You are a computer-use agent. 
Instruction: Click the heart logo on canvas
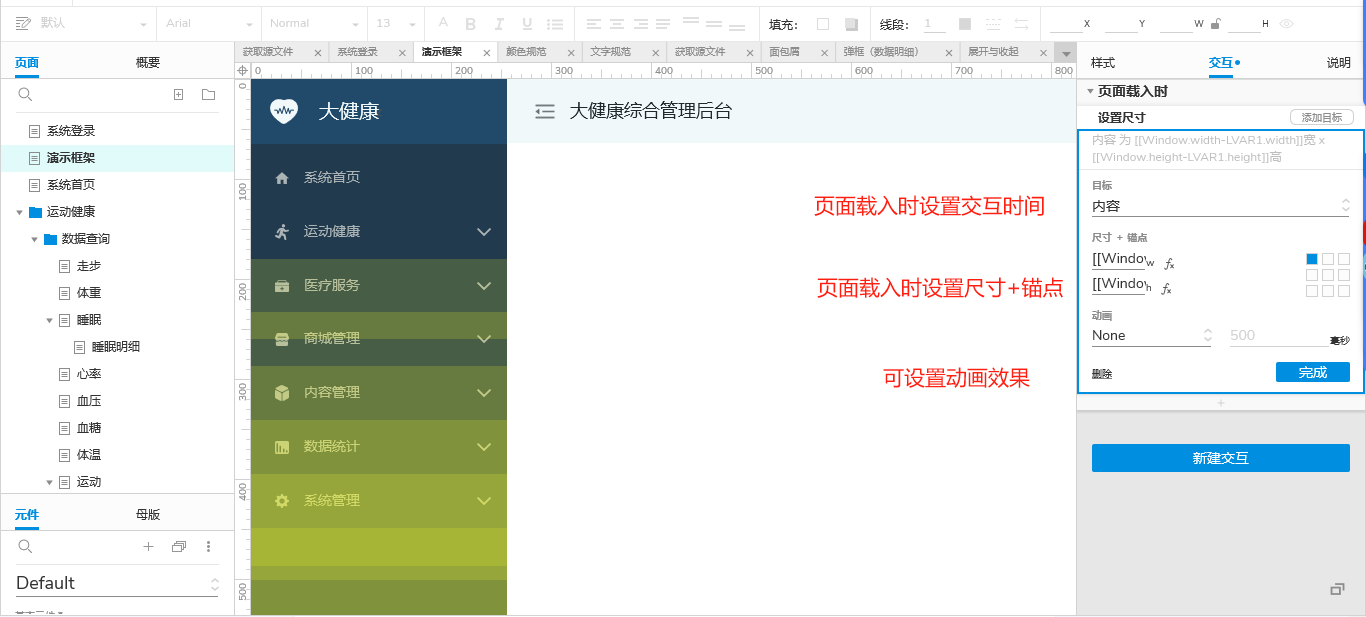coord(284,111)
